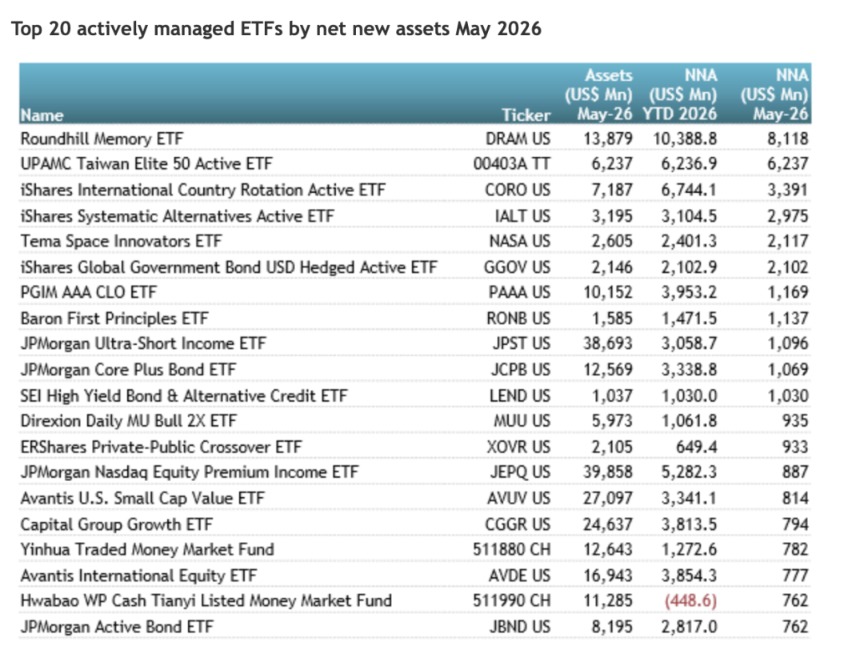Click Tema Space Innovators ETF name
This screenshot has height=654, width=864.
[121, 241]
